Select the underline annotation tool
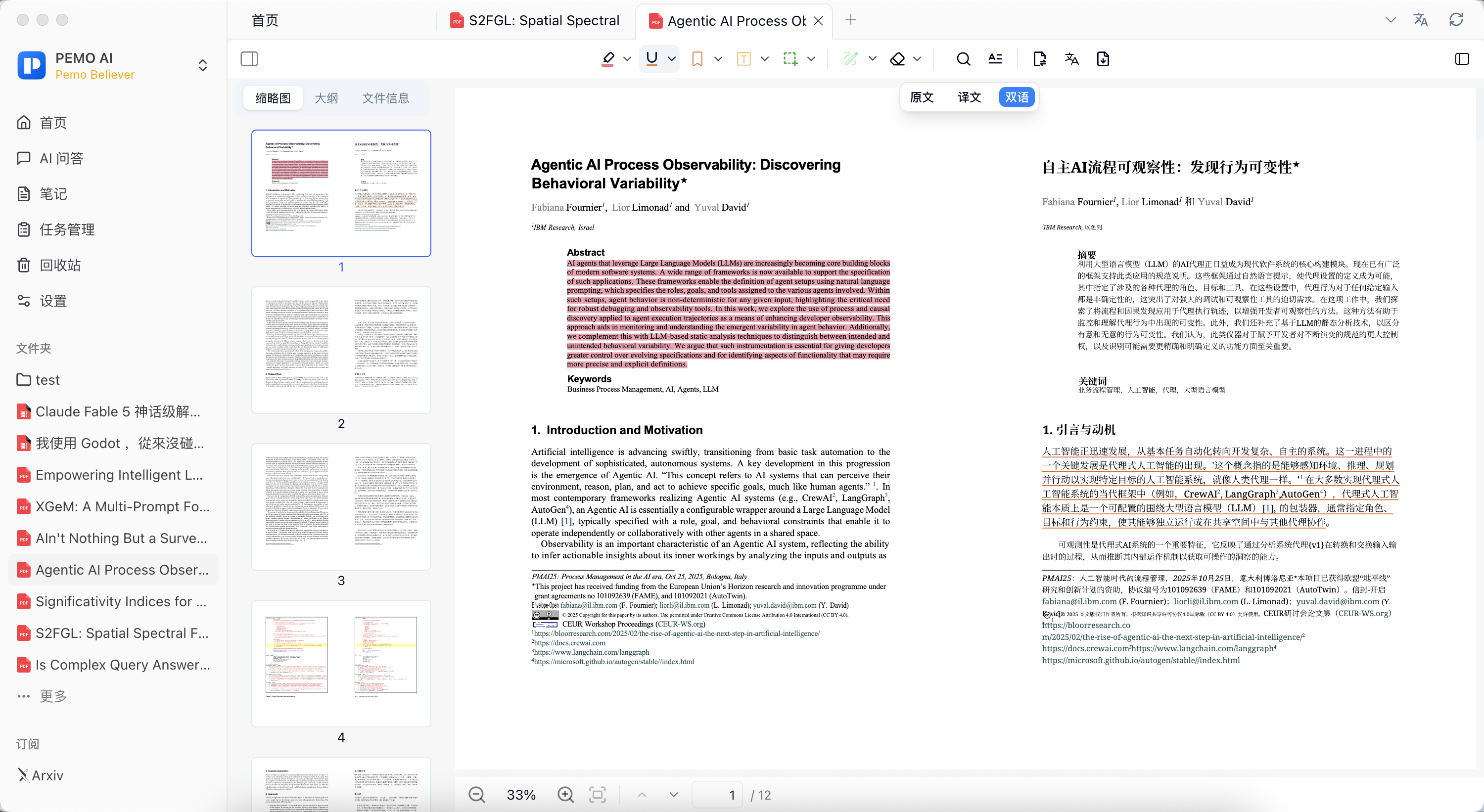This screenshot has height=812, width=1484. tap(651, 59)
